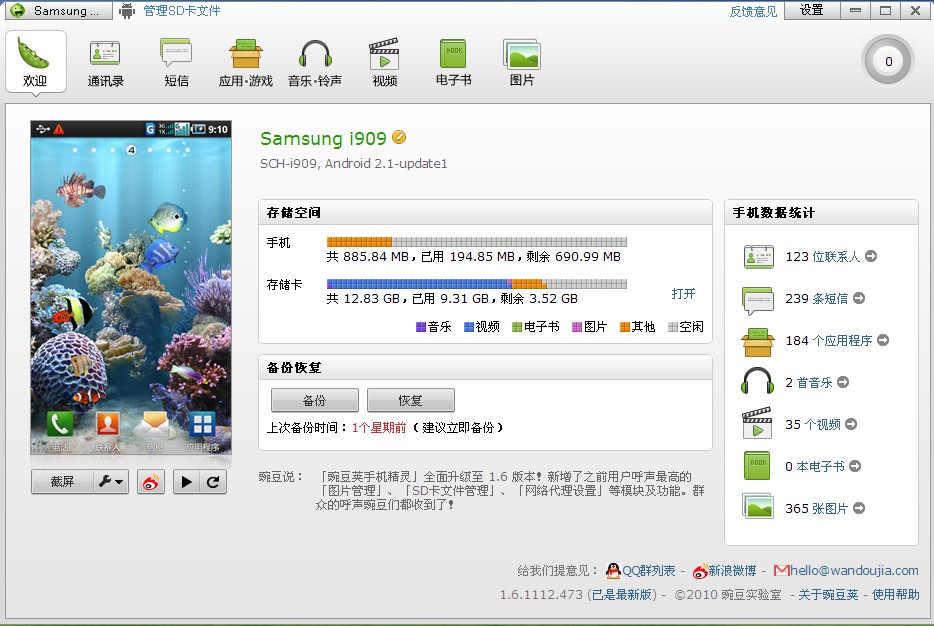
Task: Open the 设置 settings button
Action: 811,10
